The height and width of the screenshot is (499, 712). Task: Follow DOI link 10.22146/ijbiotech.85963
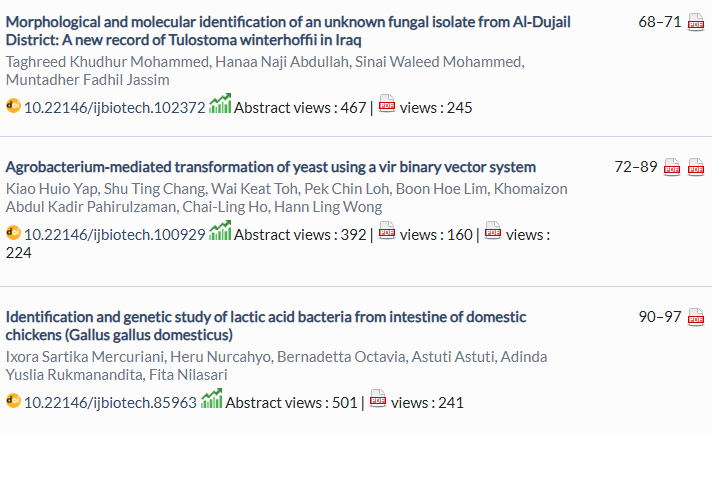click(x=110, y=403)
